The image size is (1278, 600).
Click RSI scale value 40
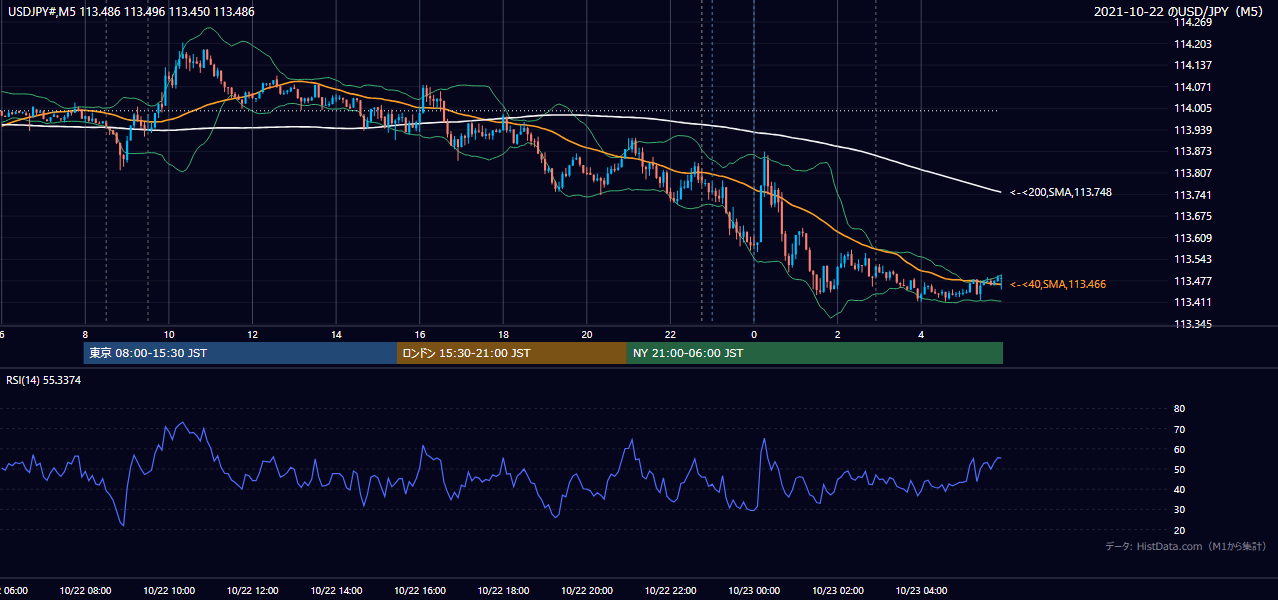pos(1179,489)
